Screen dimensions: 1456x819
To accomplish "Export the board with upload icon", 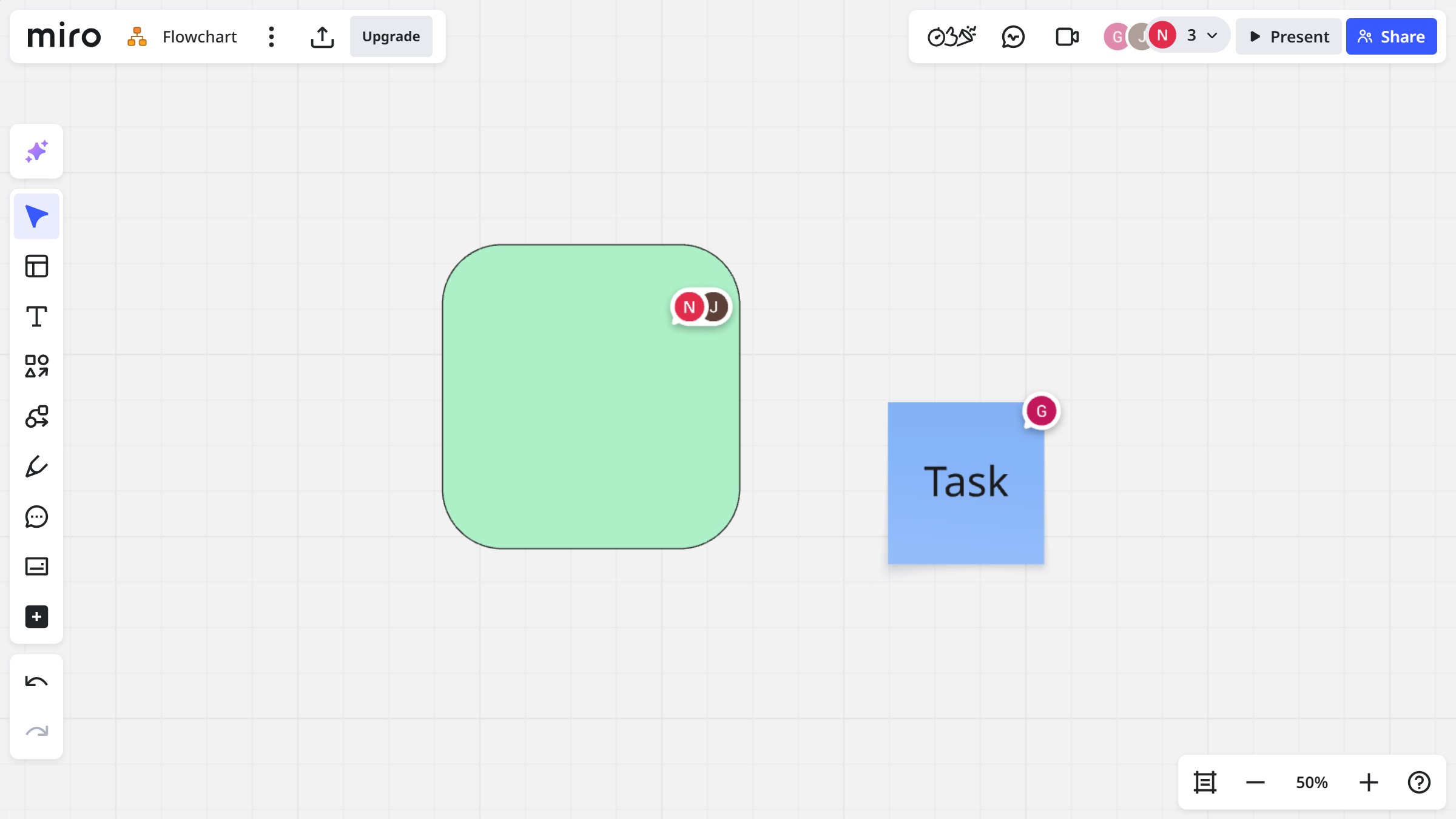I will pos(322,37).
